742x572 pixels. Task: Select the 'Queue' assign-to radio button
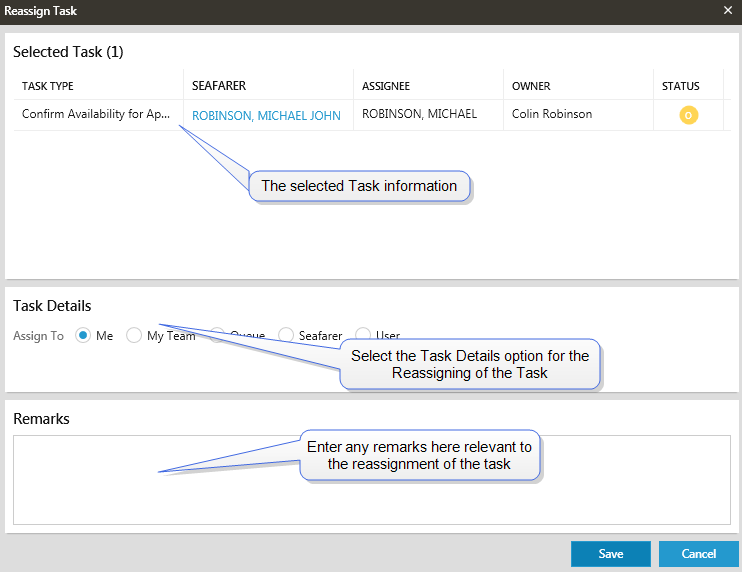pyautogui.click(x=217, y=336)
